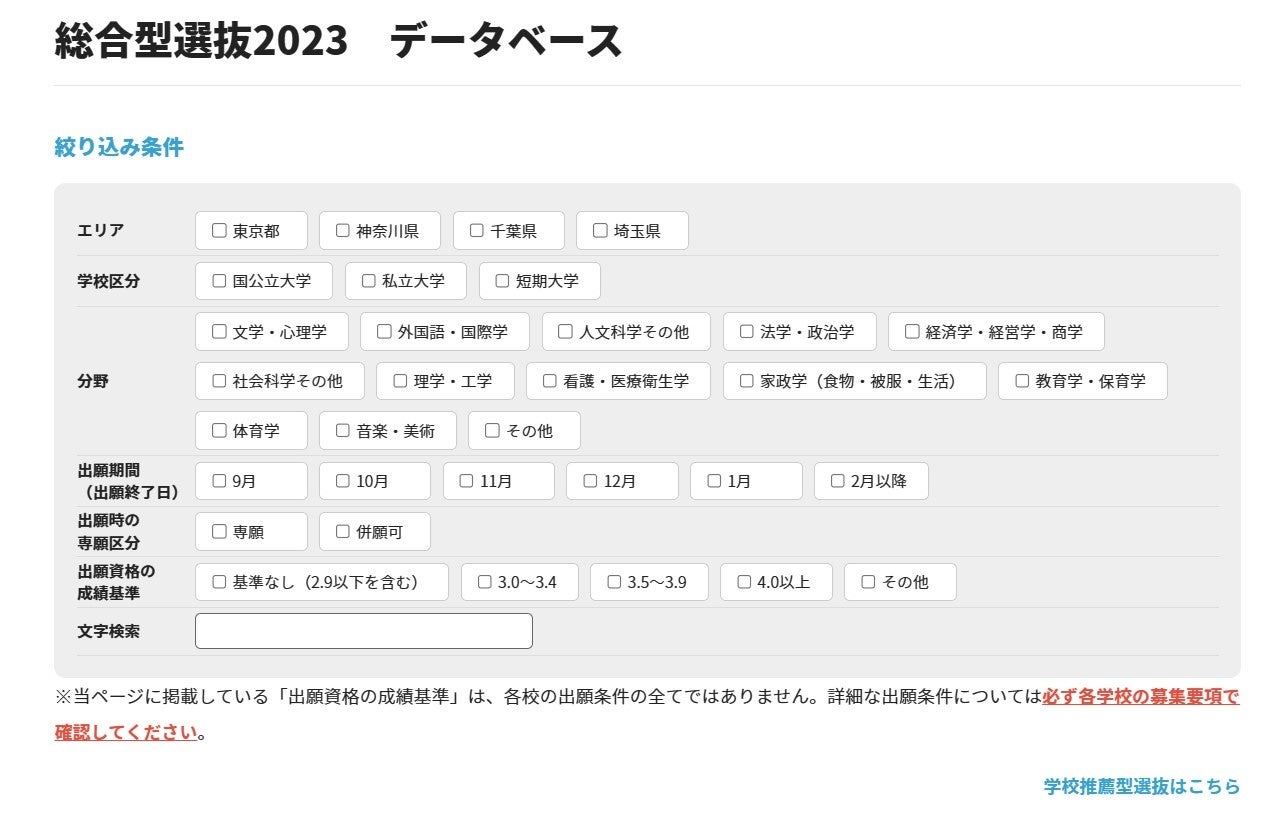Tick the 3.0～3.4 grade checkbox
1288x819 pixels.
point(485,582)
